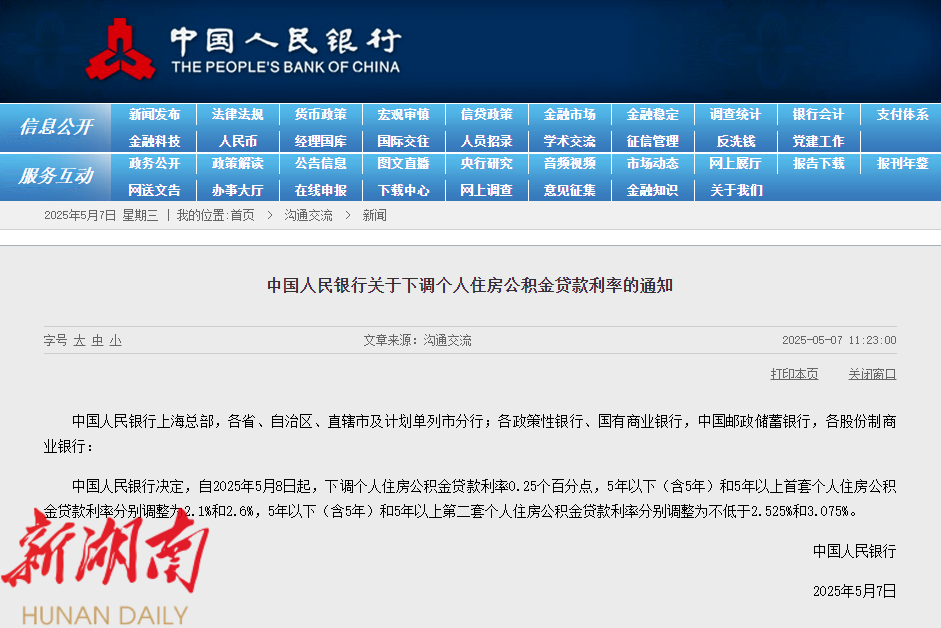941x628 pixels.
Task: Open the 服务互动 section header
Action: click(56, 176)
